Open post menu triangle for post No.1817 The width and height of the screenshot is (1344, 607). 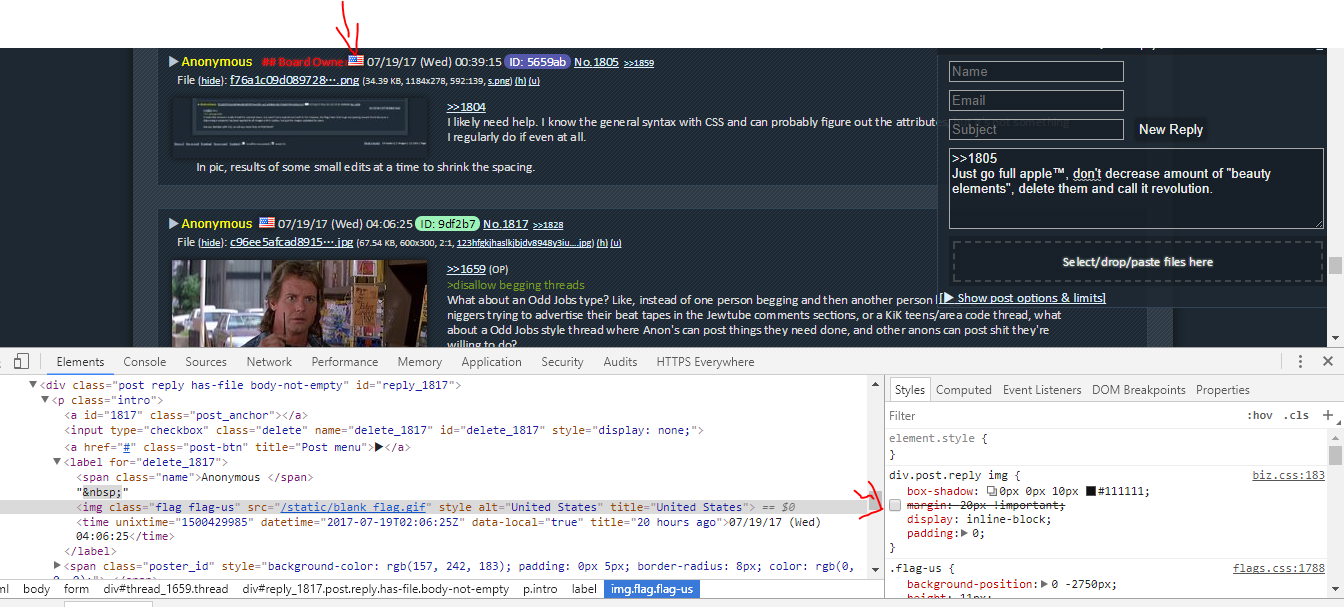coord(174,223)
